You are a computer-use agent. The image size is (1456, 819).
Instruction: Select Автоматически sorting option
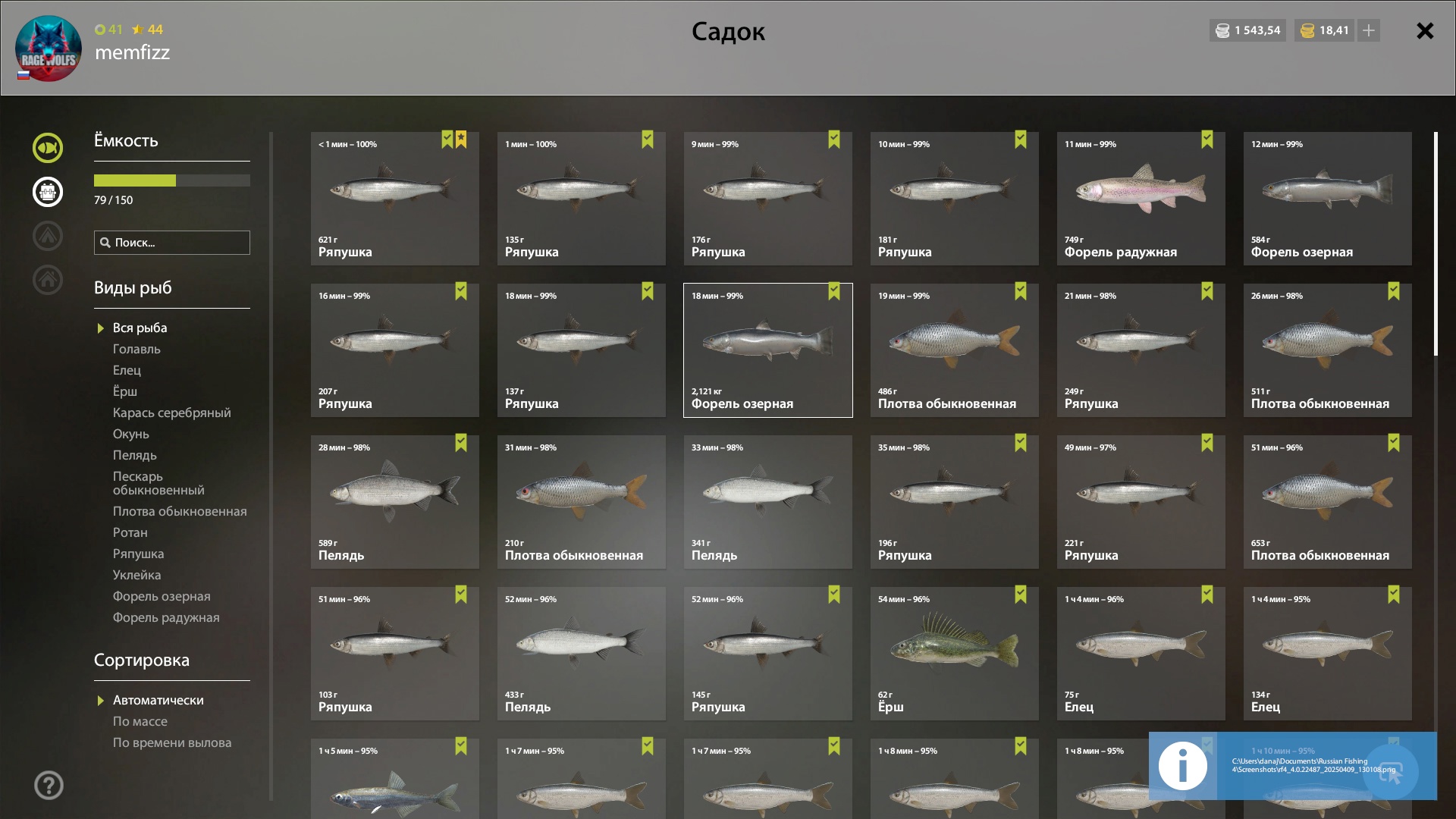click(158, 700)
